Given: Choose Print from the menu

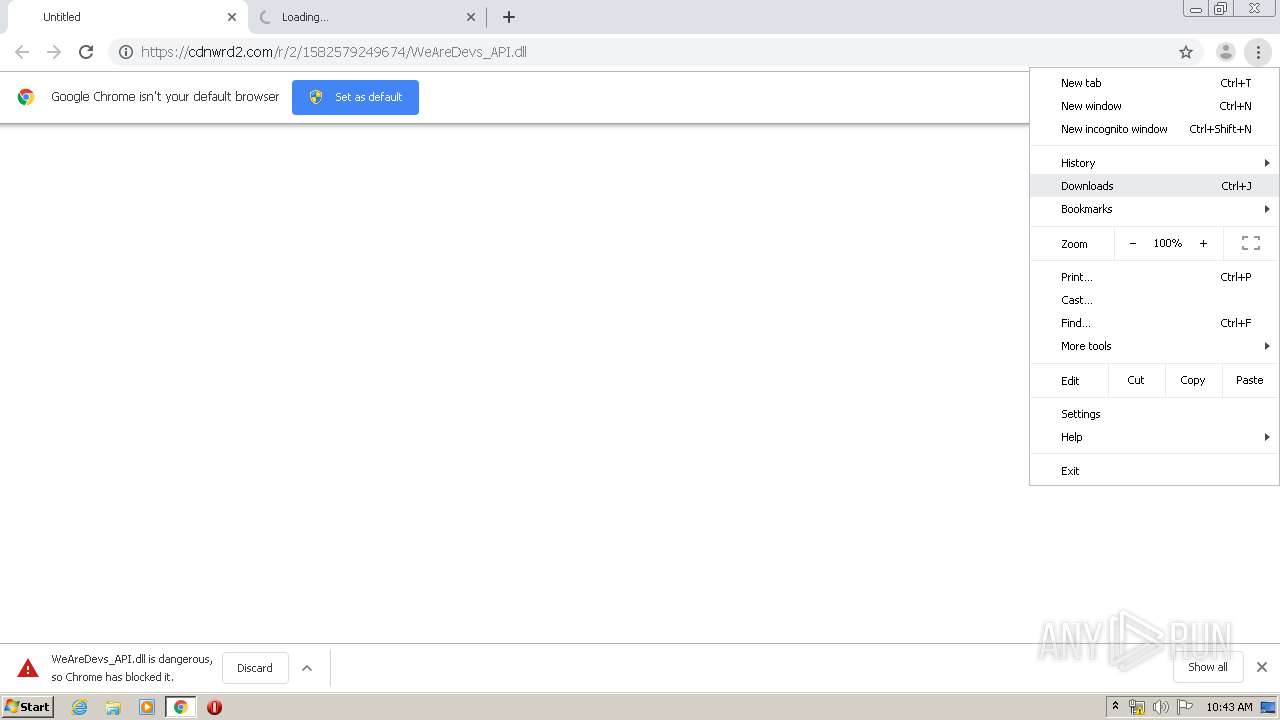Looking at the screenshot, I should pyautogui.click(x=1154, y=277).
